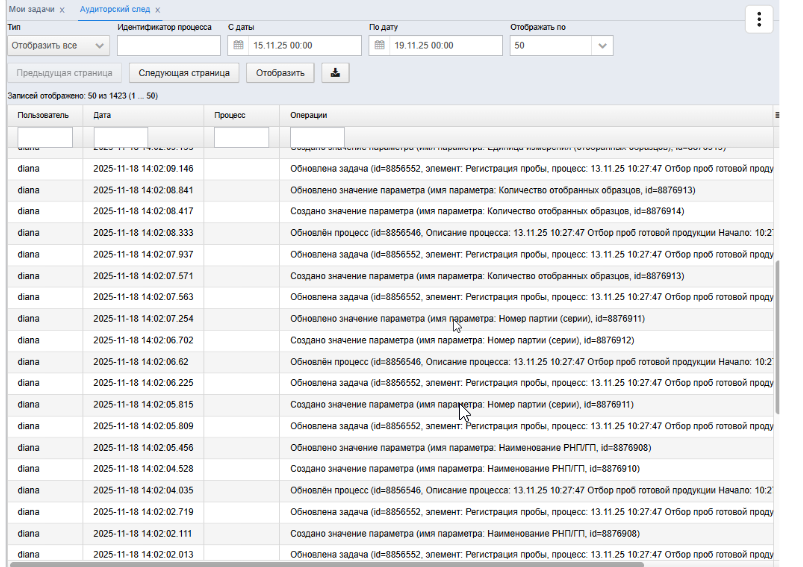803x567 pixels.
Task: Focus the Пользователь column filter field
Action: coord(45,137)
